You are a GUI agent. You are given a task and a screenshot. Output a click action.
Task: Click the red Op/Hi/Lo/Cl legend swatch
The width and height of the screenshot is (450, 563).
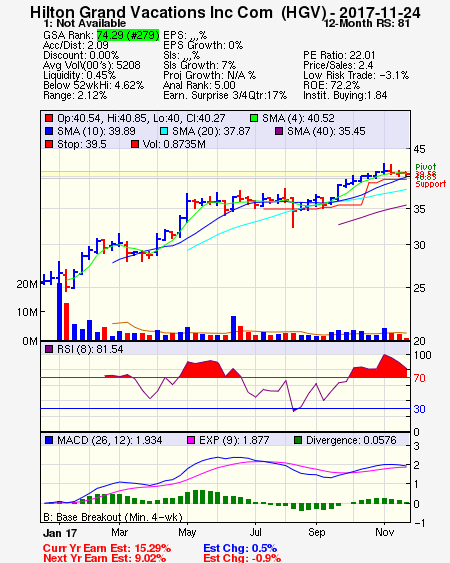(x=49, y=118)
